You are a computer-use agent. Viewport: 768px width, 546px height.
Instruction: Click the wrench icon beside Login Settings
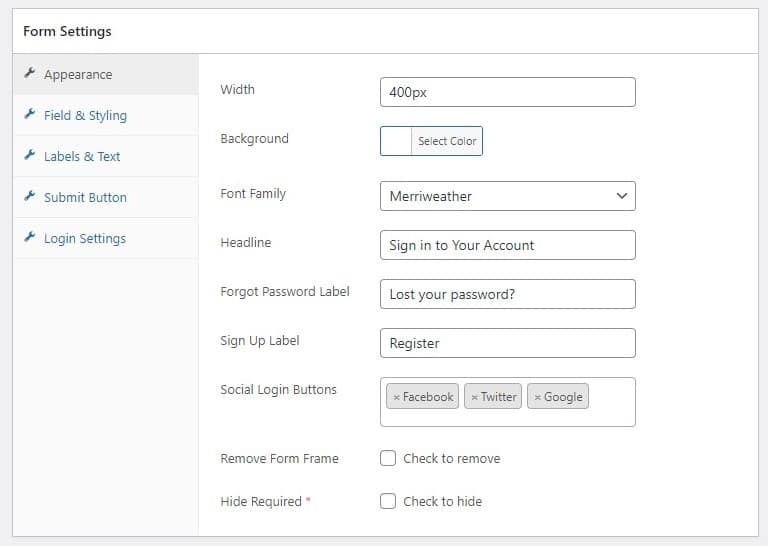[x=30, y=237]
